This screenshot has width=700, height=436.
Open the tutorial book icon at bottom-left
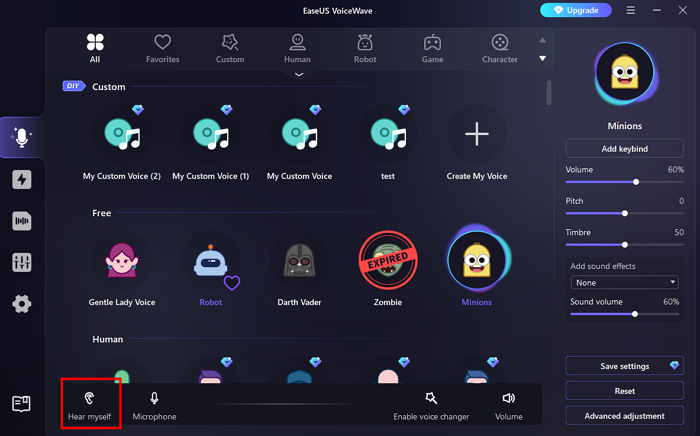point(21,404)
